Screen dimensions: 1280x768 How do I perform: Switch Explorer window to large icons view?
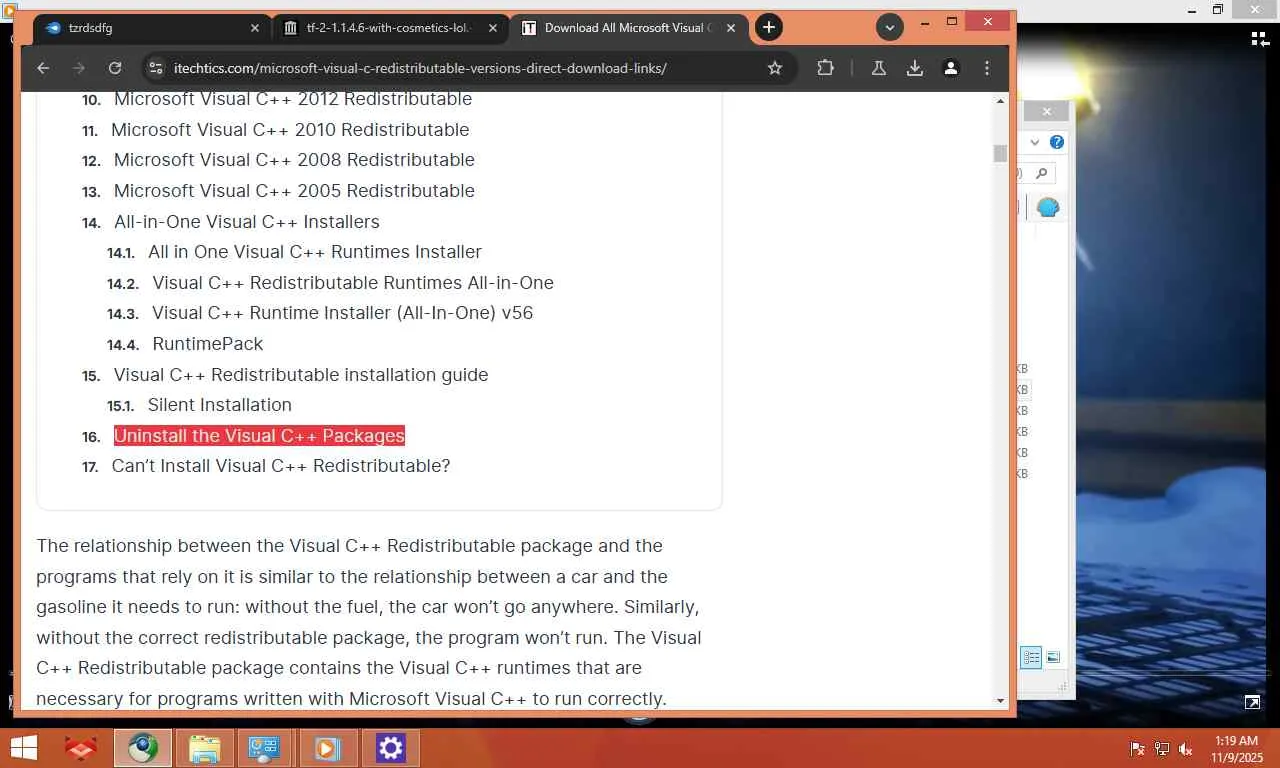1053,657
